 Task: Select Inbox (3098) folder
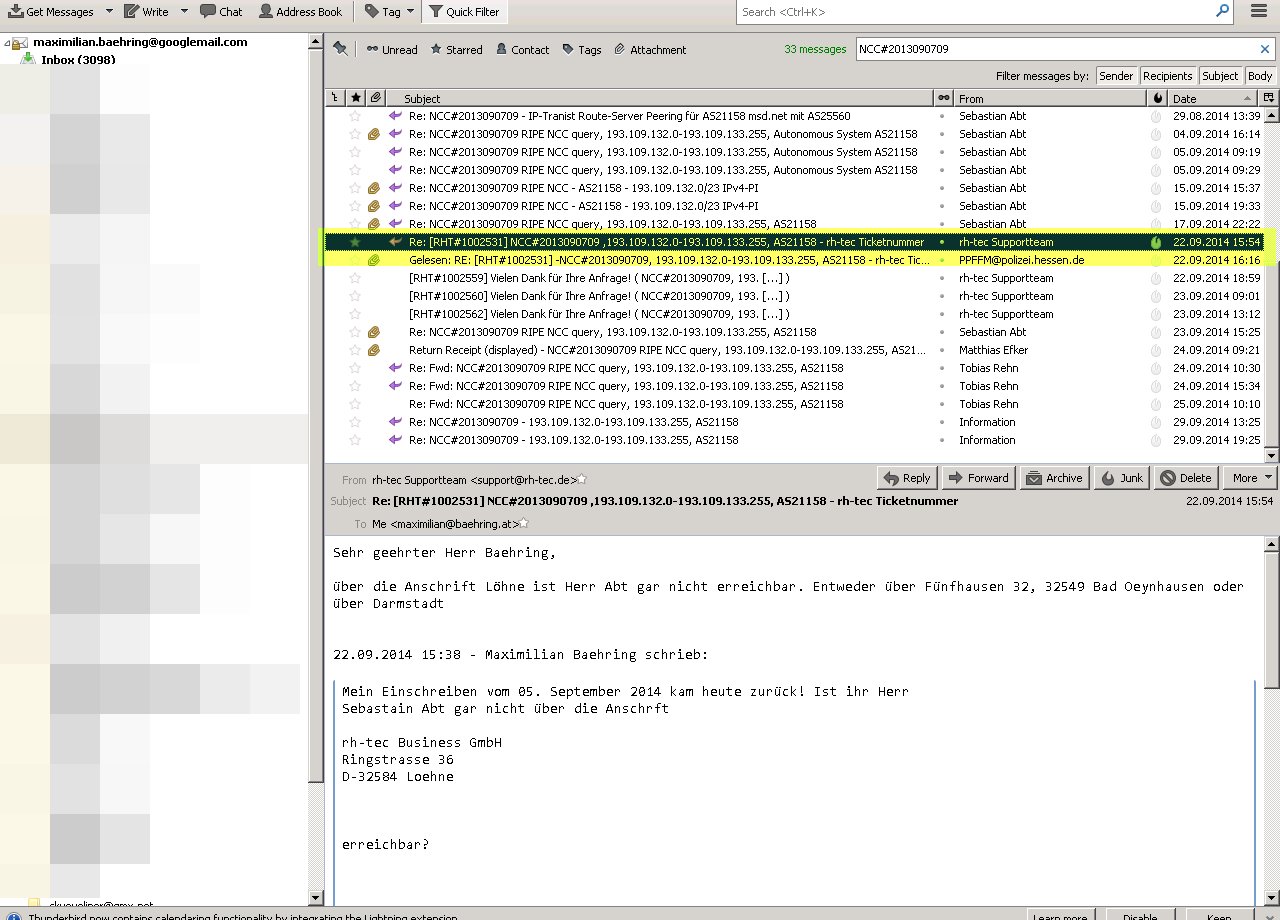point(77,60)
